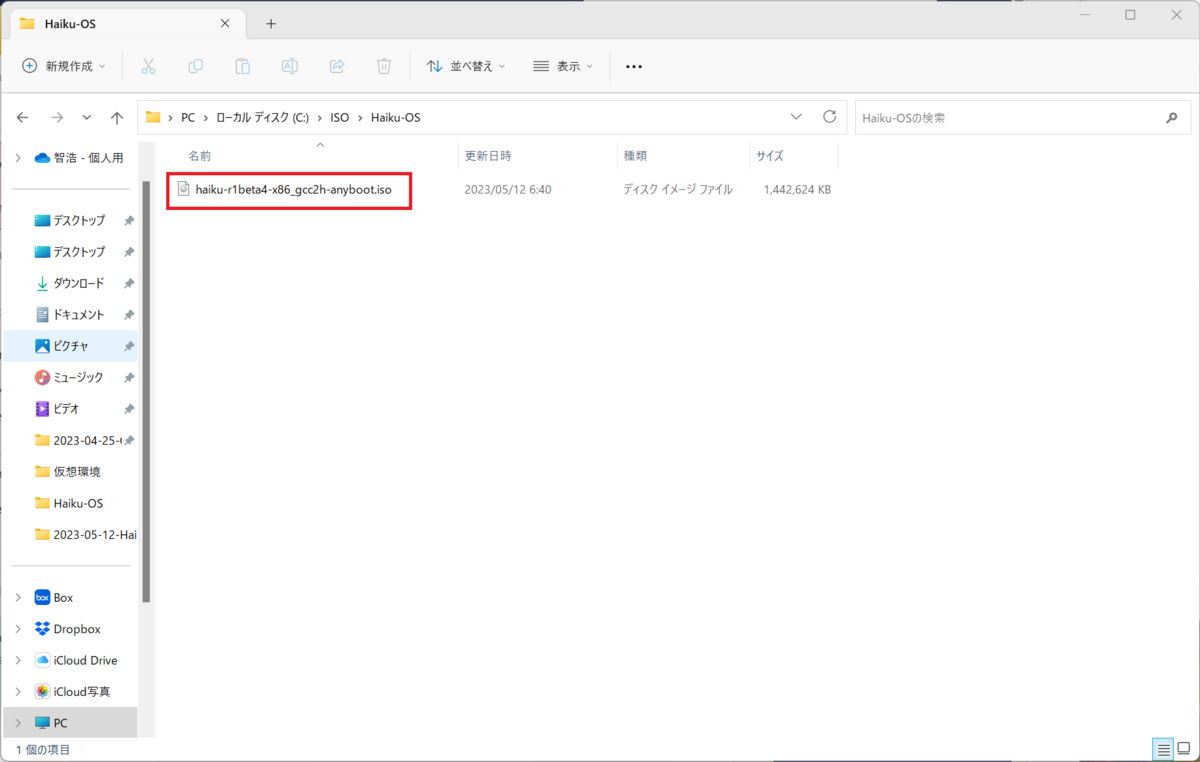Open recent locations dropdown arrow
Image resolution: width=1200 pixels, height=762 pixels.
[x=87, y=117]
